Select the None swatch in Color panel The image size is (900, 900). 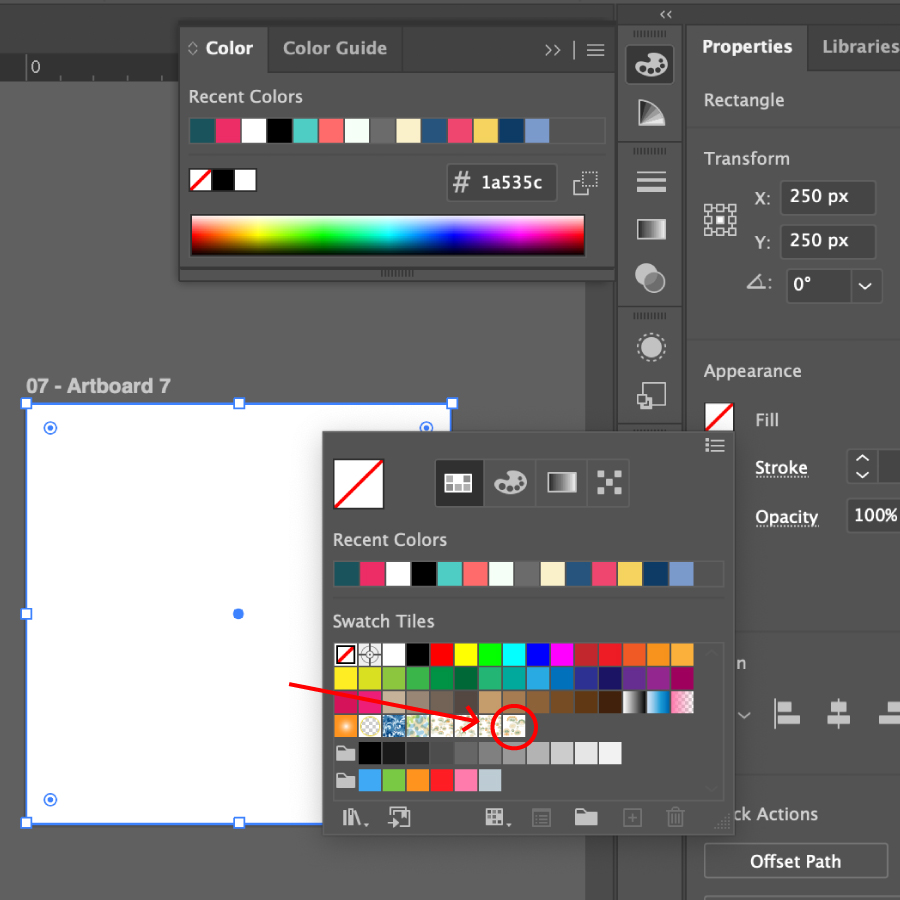[200, 180]
